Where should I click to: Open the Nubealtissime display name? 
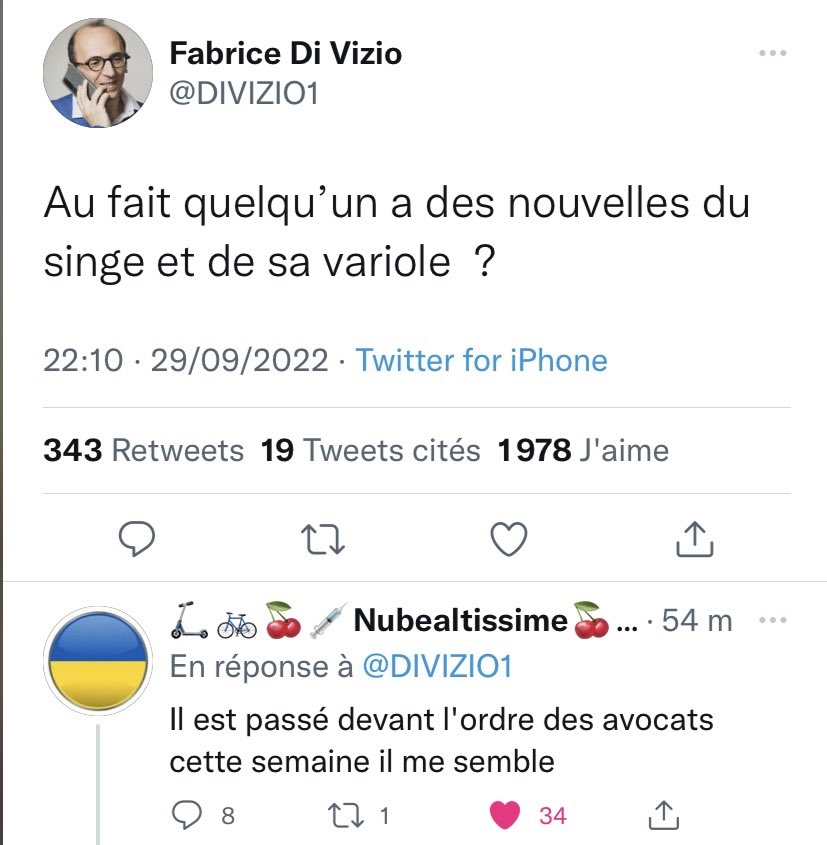(460, 620)
